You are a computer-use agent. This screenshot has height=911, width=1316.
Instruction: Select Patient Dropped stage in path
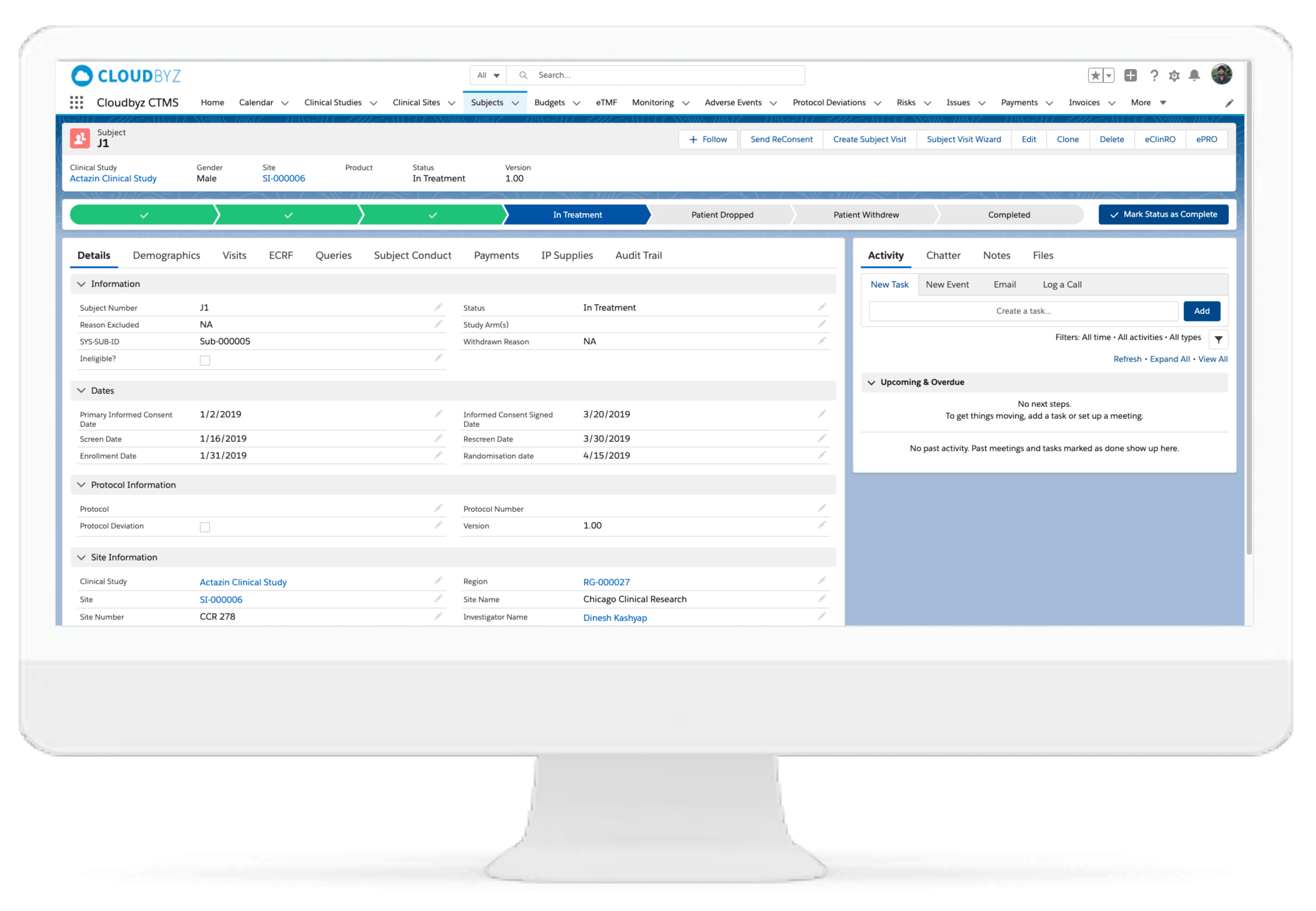(722, 215)
